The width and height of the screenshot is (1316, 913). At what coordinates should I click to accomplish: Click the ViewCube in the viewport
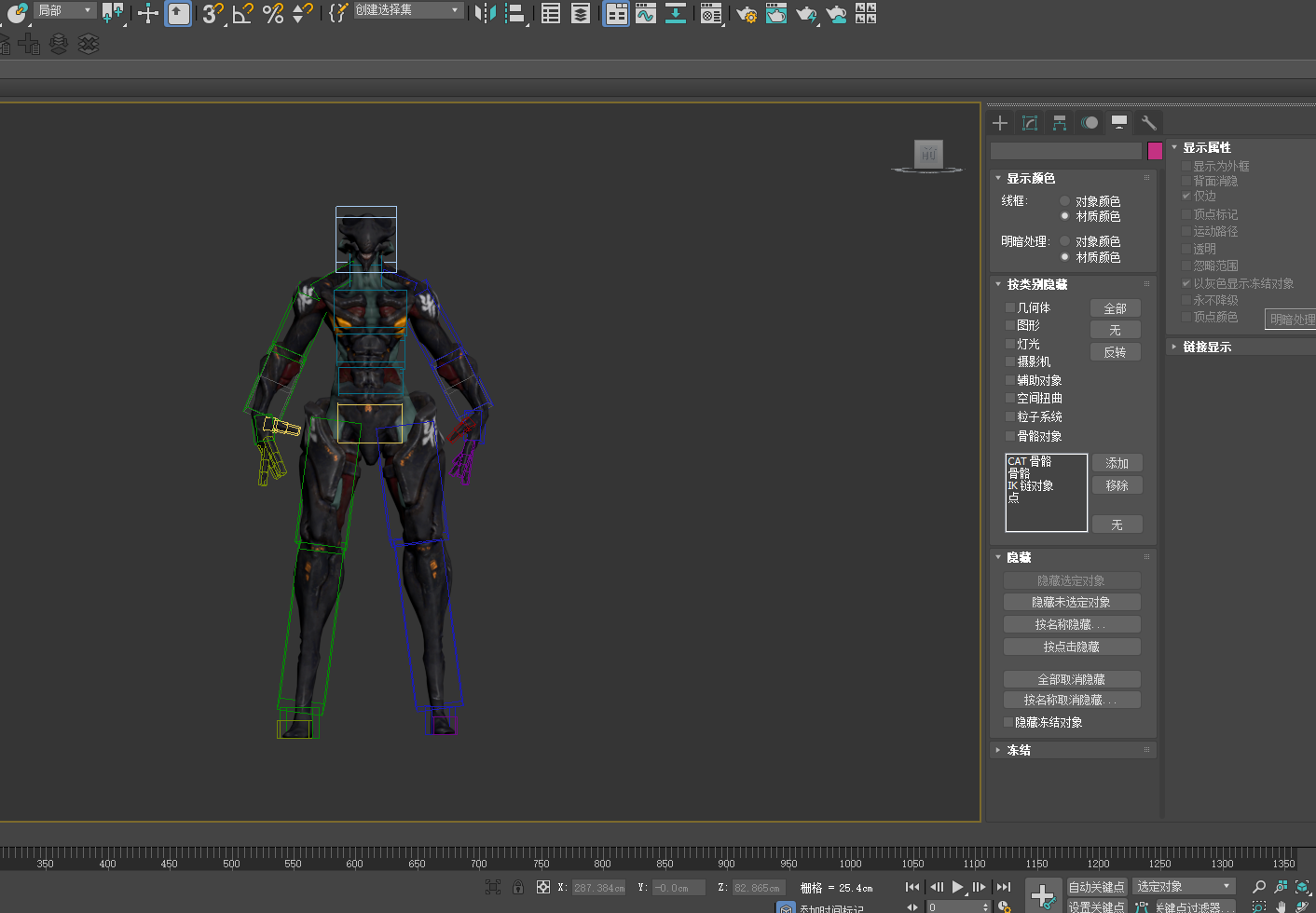pyautogui.click(x=928, y=155)
